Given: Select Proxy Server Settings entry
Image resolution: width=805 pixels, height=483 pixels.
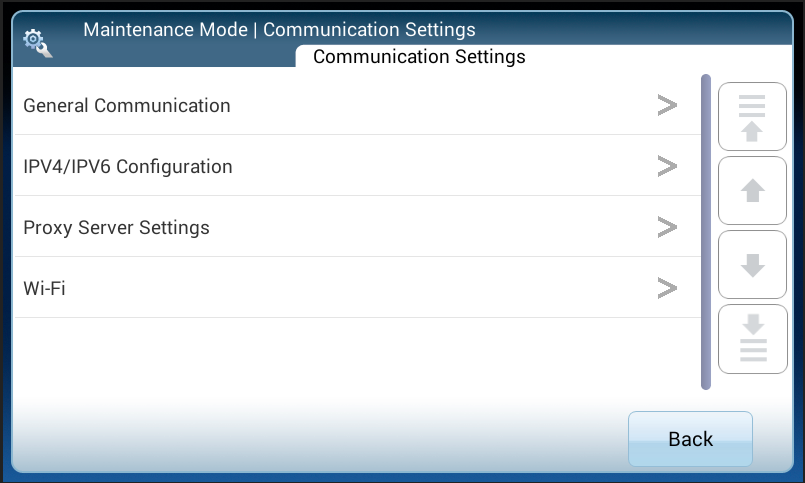Looking at the screenshot, I should pyautogui.click(x=117, y=228).
